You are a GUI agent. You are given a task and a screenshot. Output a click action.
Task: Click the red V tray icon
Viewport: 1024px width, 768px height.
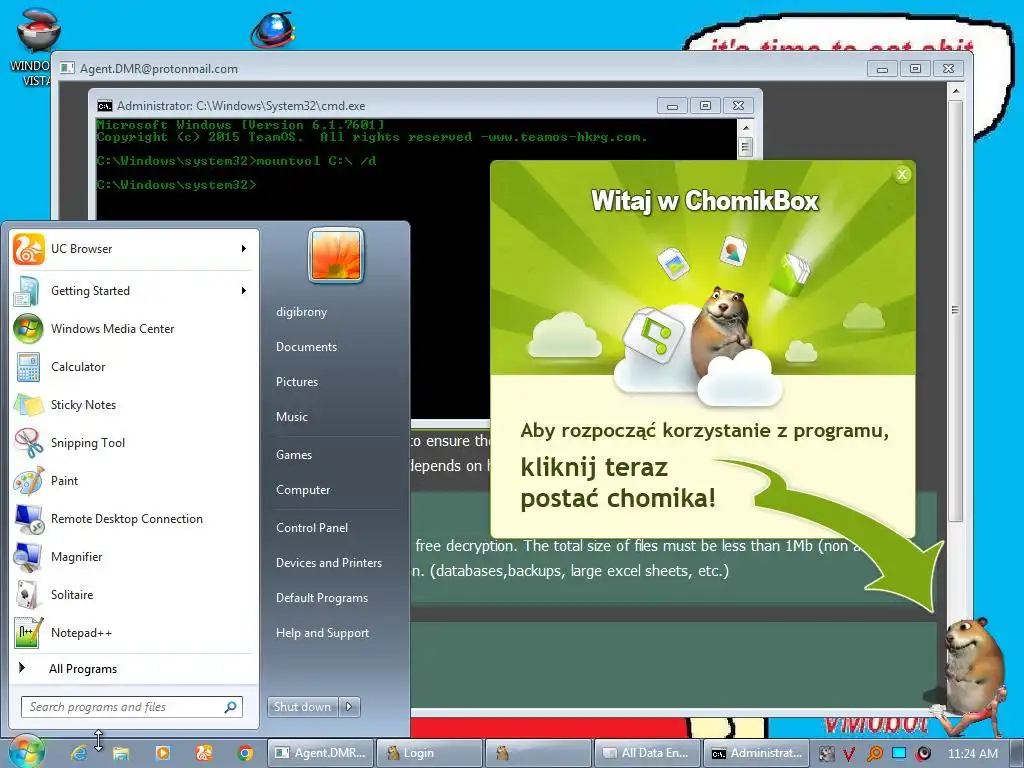849,754
